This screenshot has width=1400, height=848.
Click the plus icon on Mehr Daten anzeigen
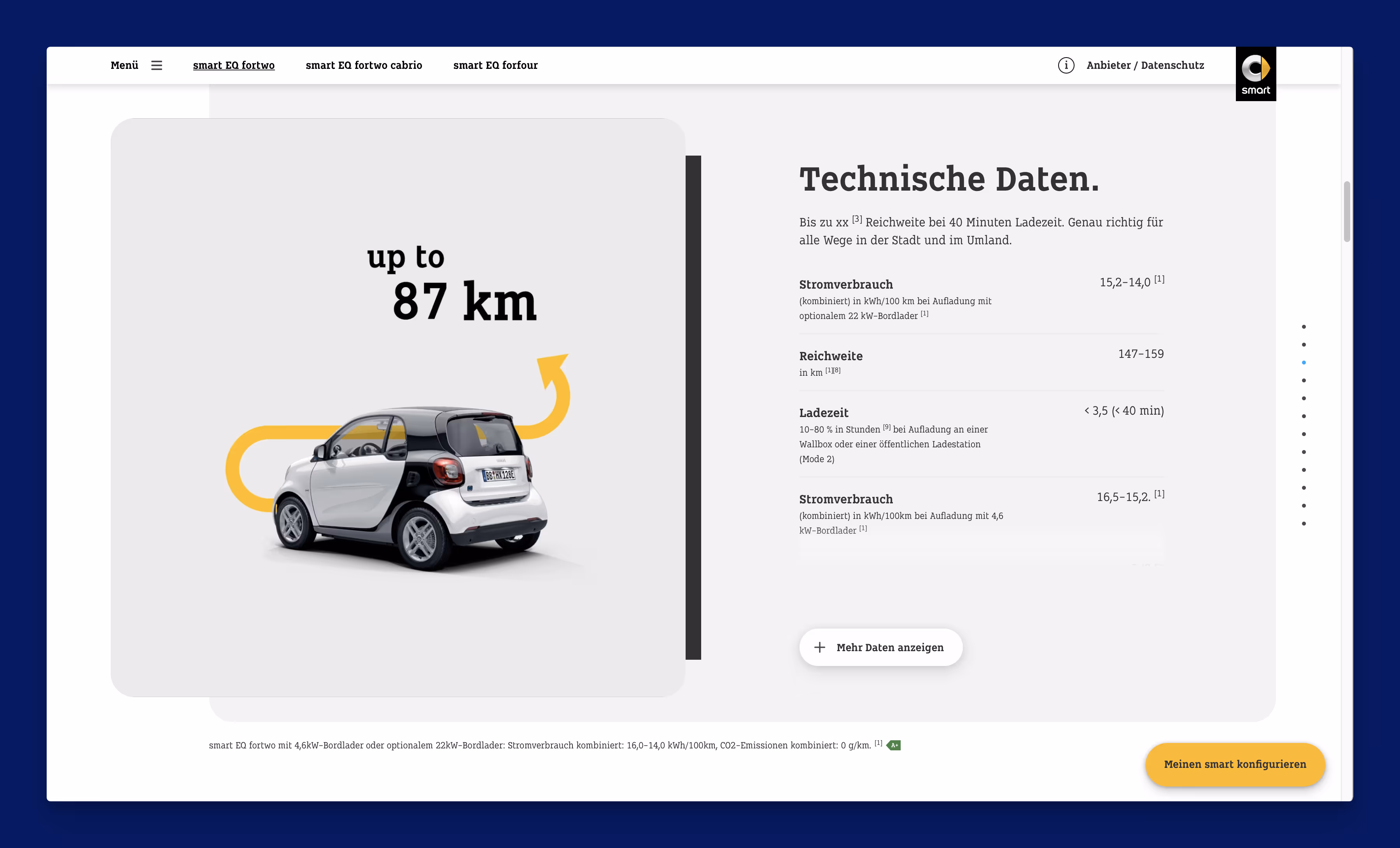click(x=819, y=647)
